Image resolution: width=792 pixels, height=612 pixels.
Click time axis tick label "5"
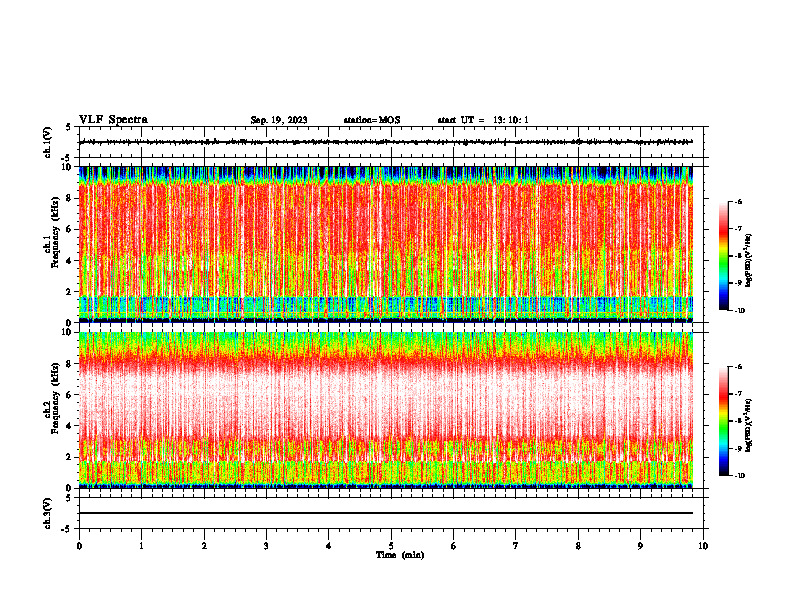(x=391, y=546)
